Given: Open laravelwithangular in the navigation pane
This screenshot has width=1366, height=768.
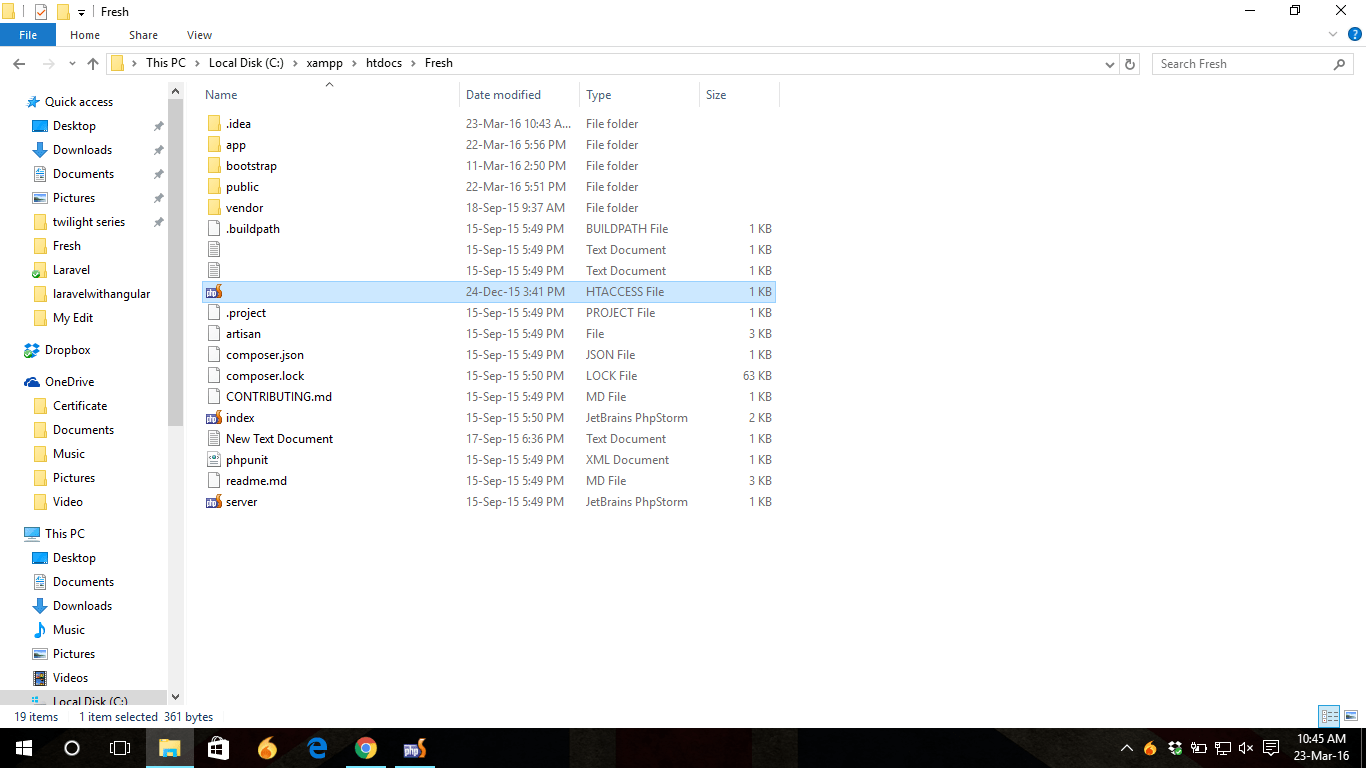Looking at the screenshot, I should coord(102,294).
